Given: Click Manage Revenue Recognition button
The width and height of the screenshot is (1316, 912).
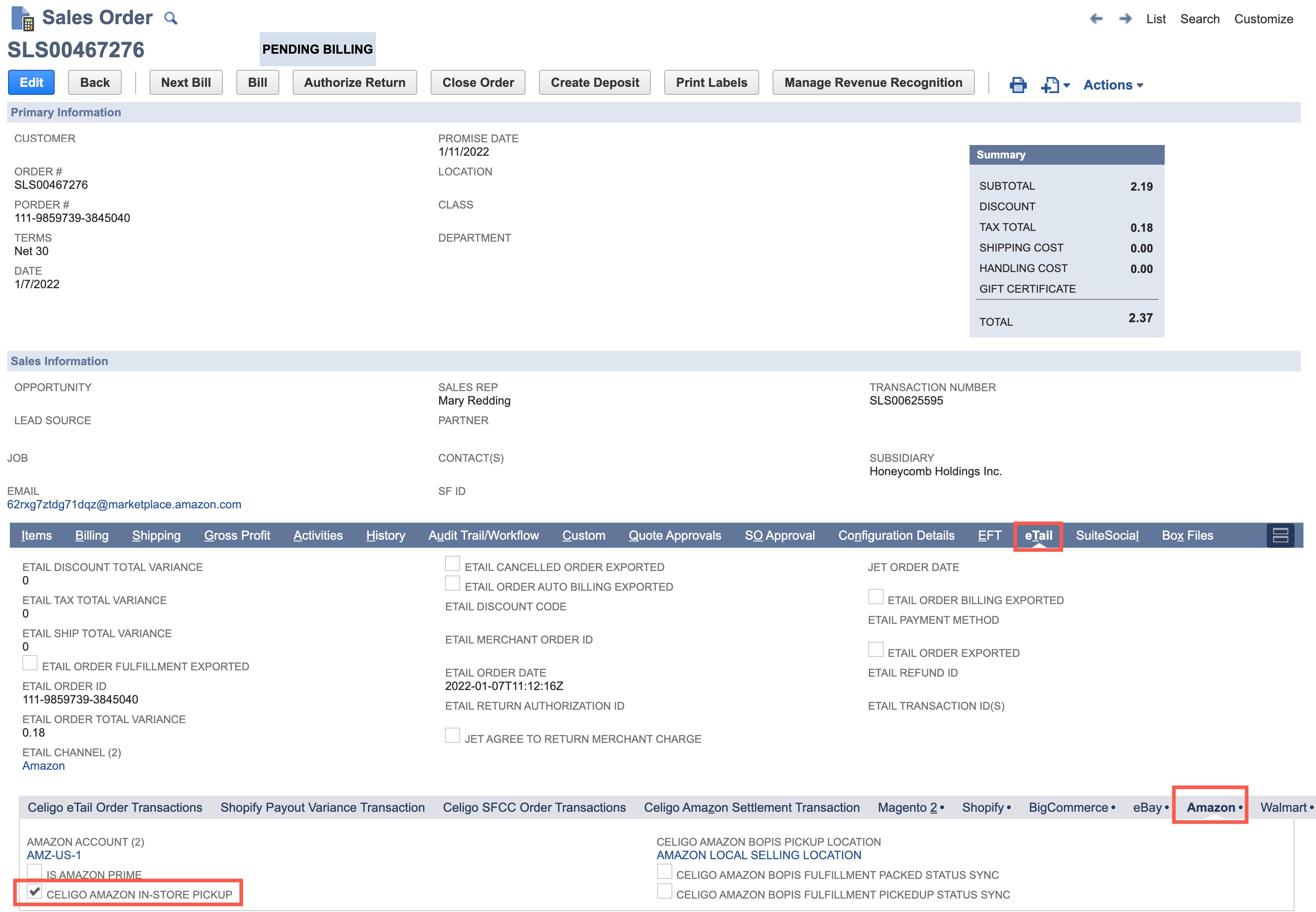Looking at the screenshot, I should [x=873, y=82].
